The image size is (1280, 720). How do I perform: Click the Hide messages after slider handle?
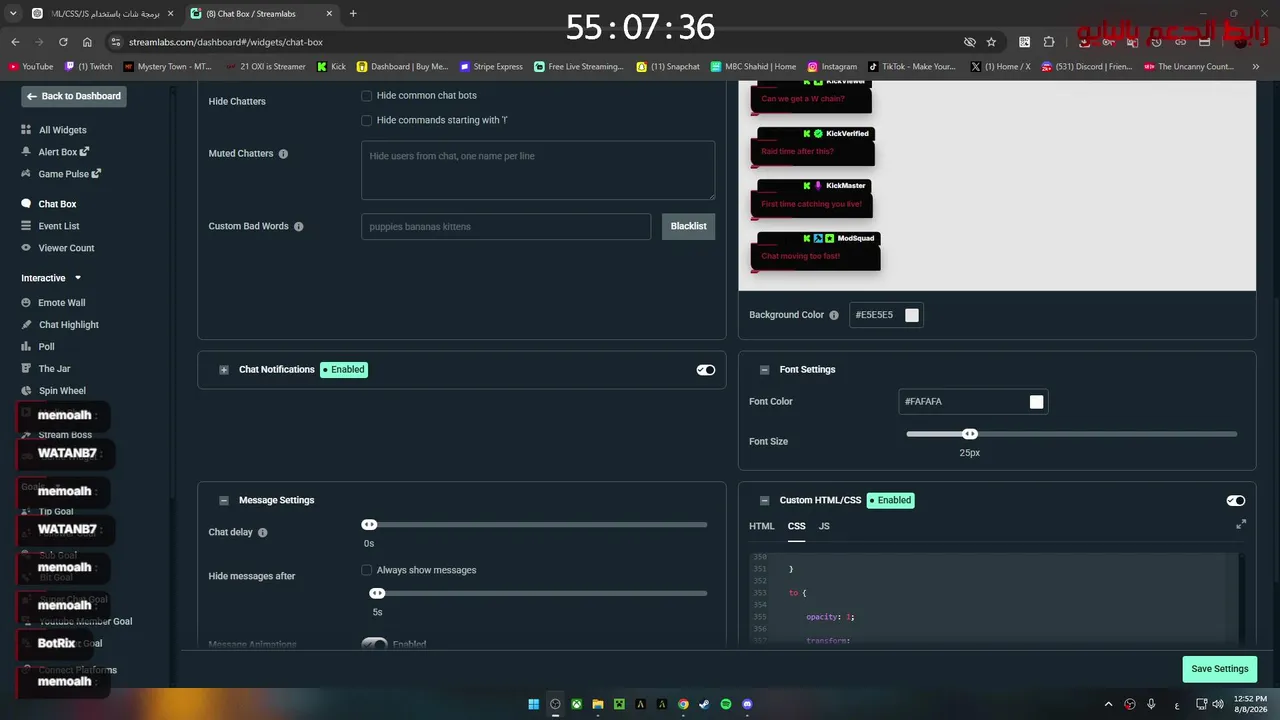[377, 593]
